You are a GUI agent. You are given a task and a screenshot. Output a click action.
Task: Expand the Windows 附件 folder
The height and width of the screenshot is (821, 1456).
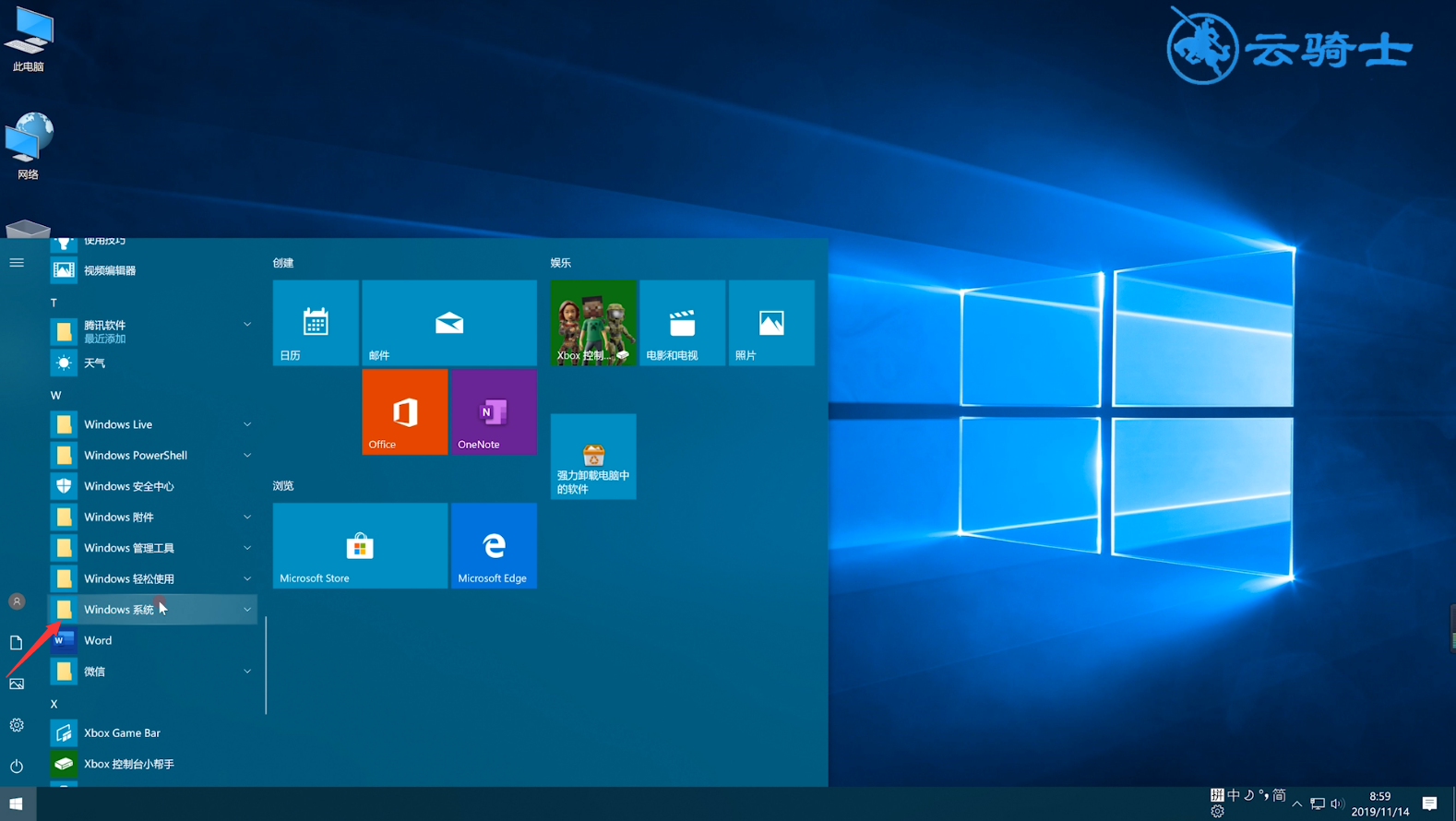[x=152, y=518]
